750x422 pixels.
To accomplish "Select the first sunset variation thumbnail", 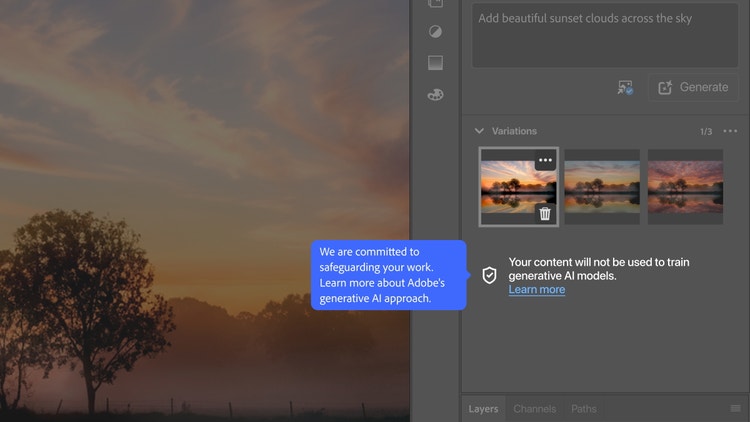I will pos(518,187).
